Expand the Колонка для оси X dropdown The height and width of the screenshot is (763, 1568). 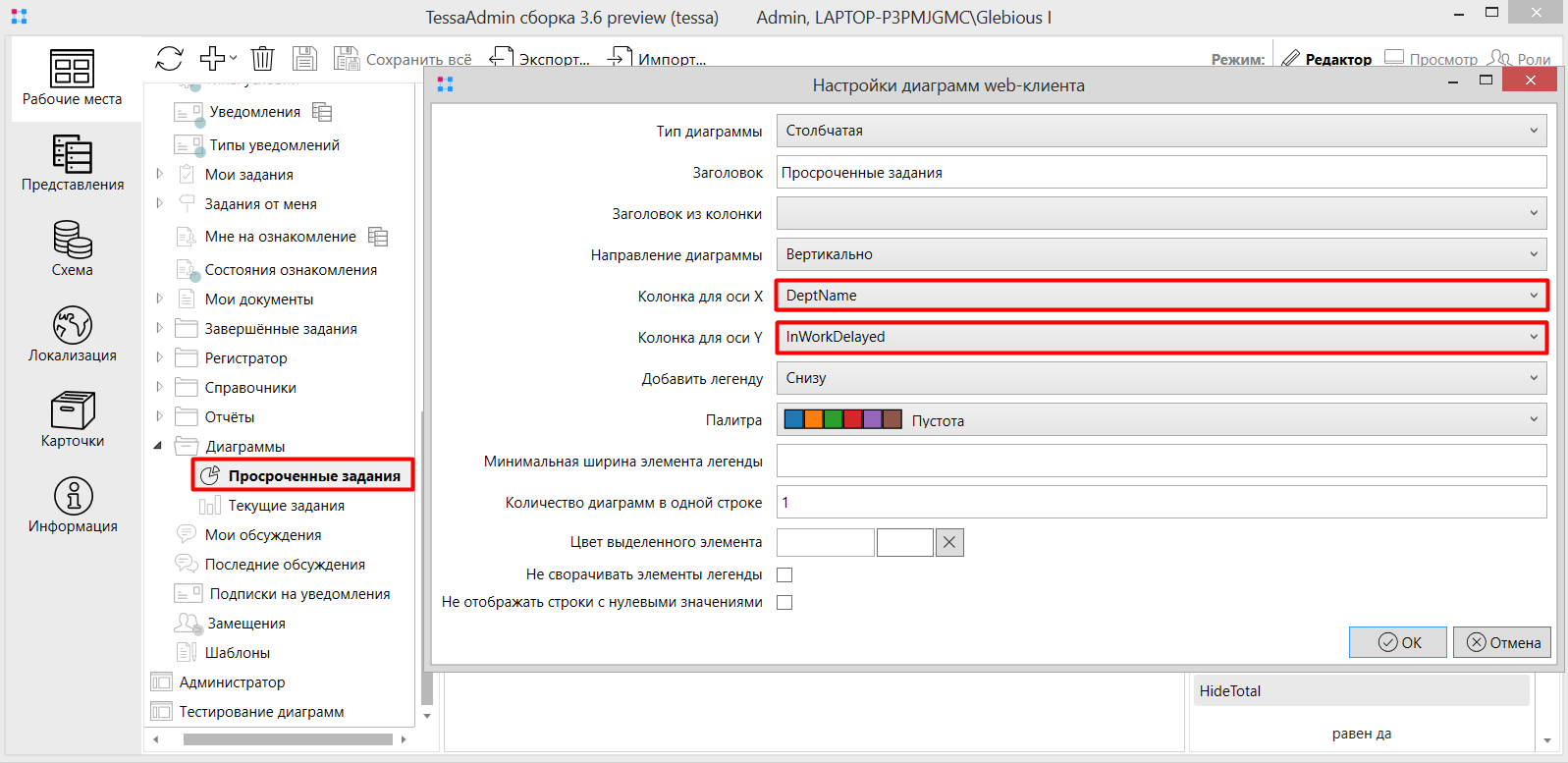tap(1161, 296)
